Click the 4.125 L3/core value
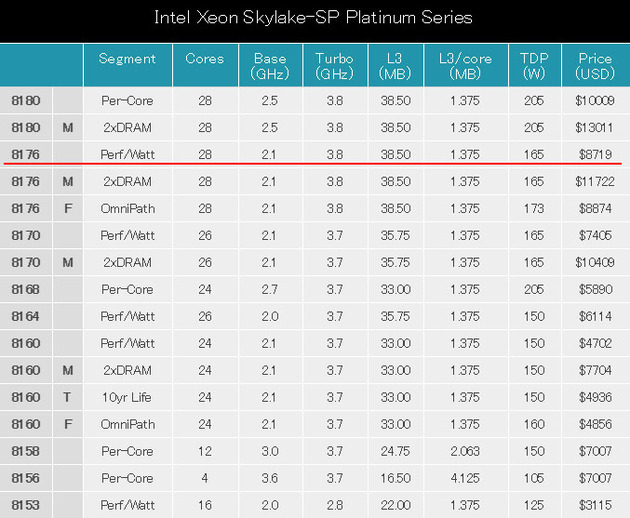Screen dimensions: 630x518 coord(465,478)
